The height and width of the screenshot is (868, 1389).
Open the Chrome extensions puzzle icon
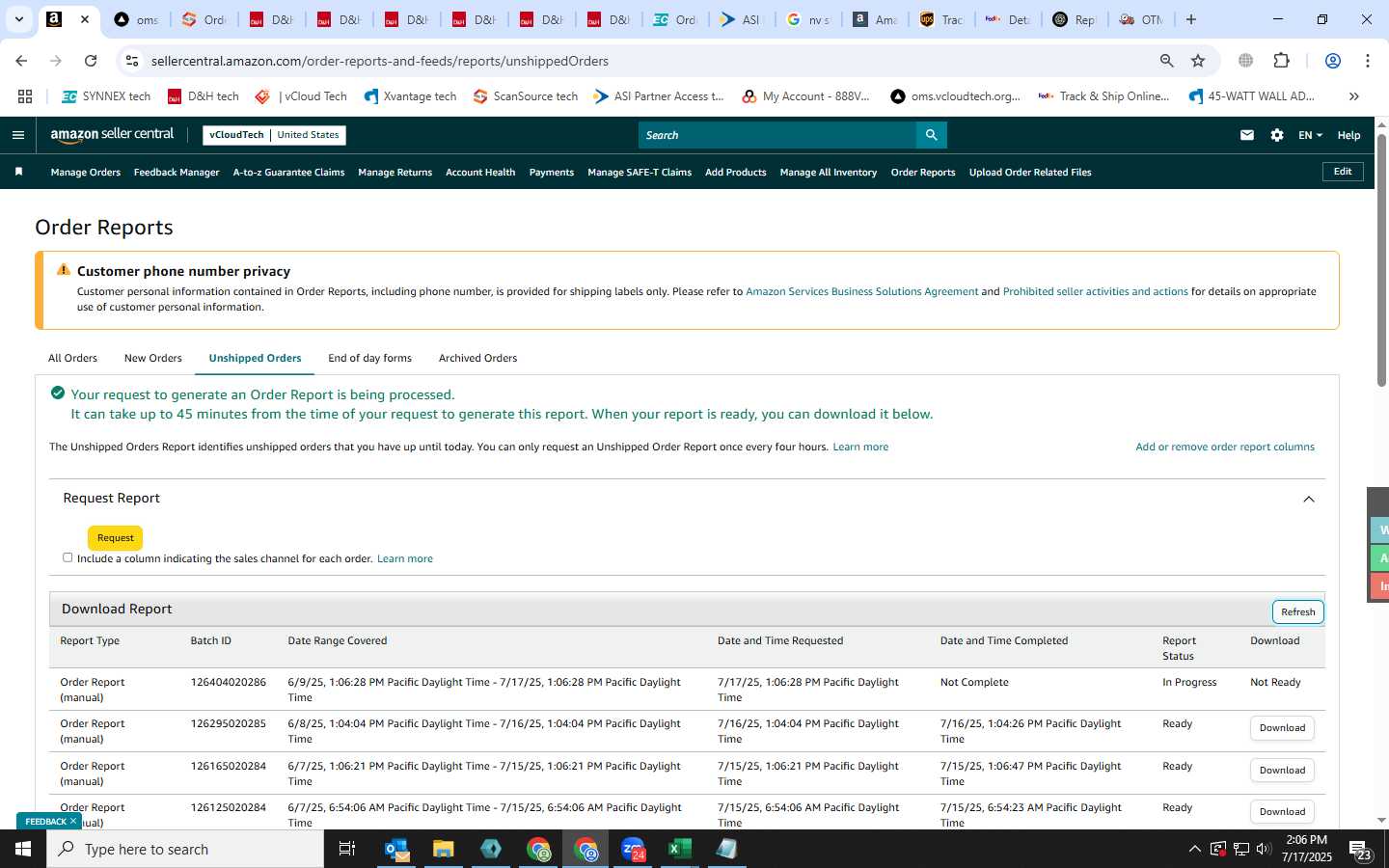(x=1281, y=61)
